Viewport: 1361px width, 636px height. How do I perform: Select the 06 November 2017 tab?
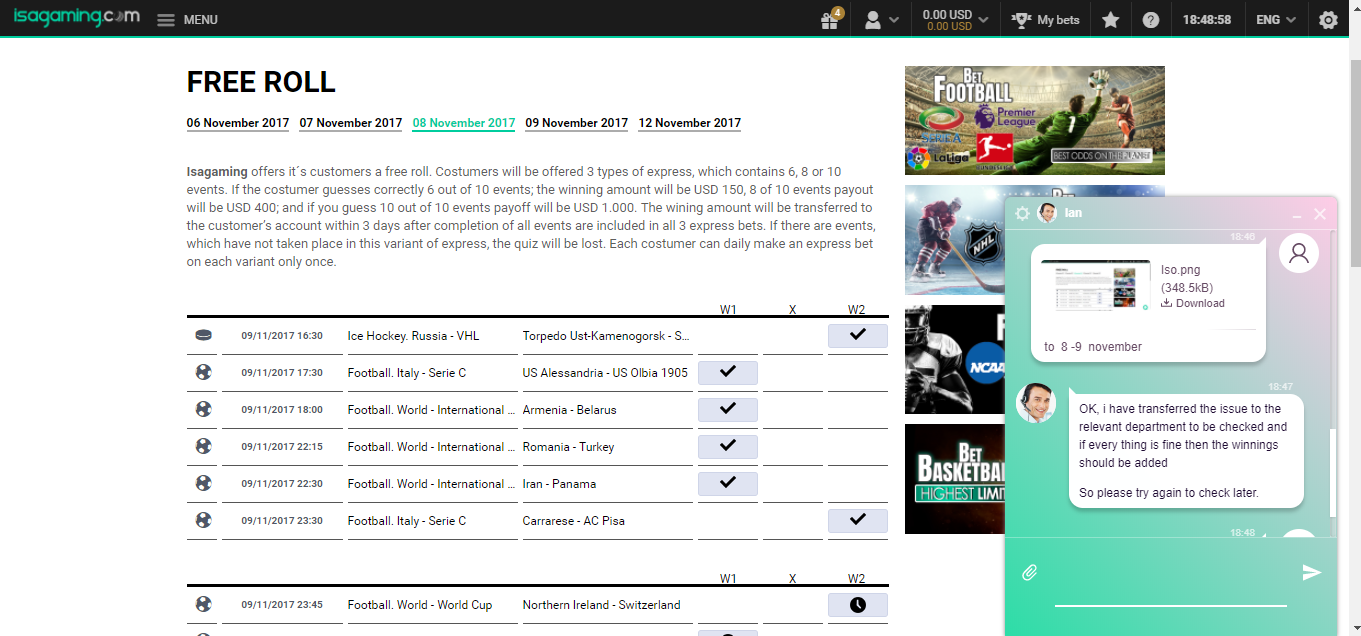(x=238, y=123)
